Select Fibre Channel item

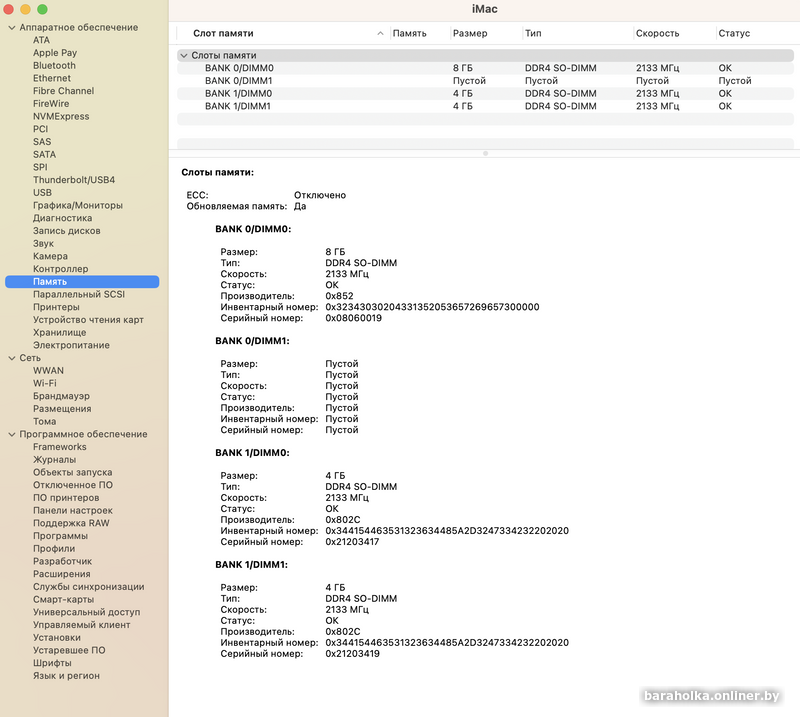coord(63,91)
